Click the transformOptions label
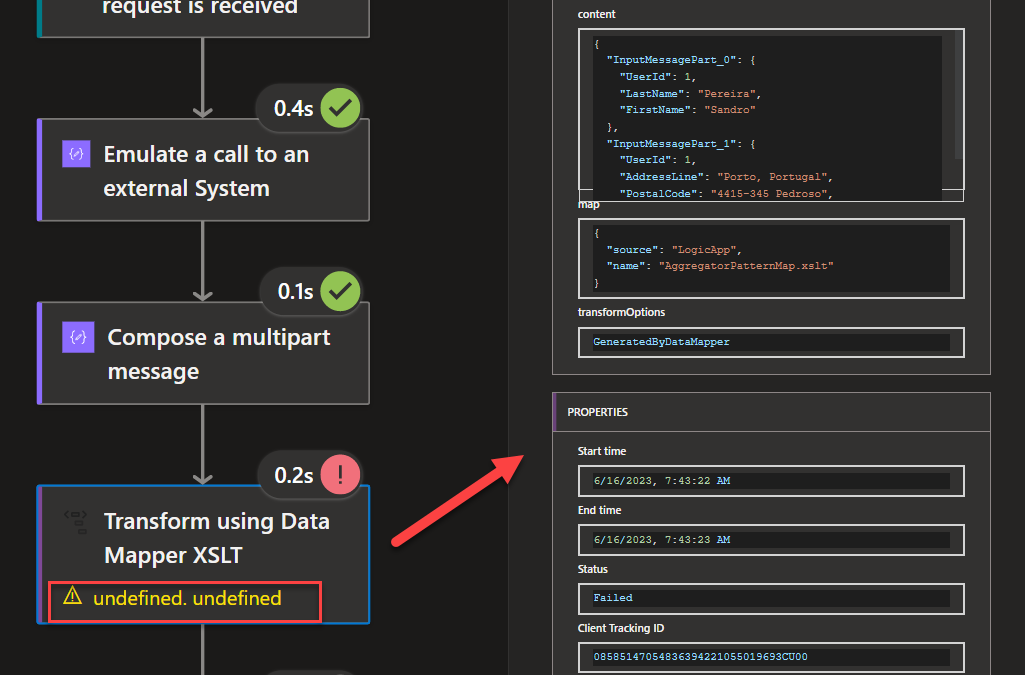Image resolution: width=1025 pixels, height=675 pixels. 621,312
